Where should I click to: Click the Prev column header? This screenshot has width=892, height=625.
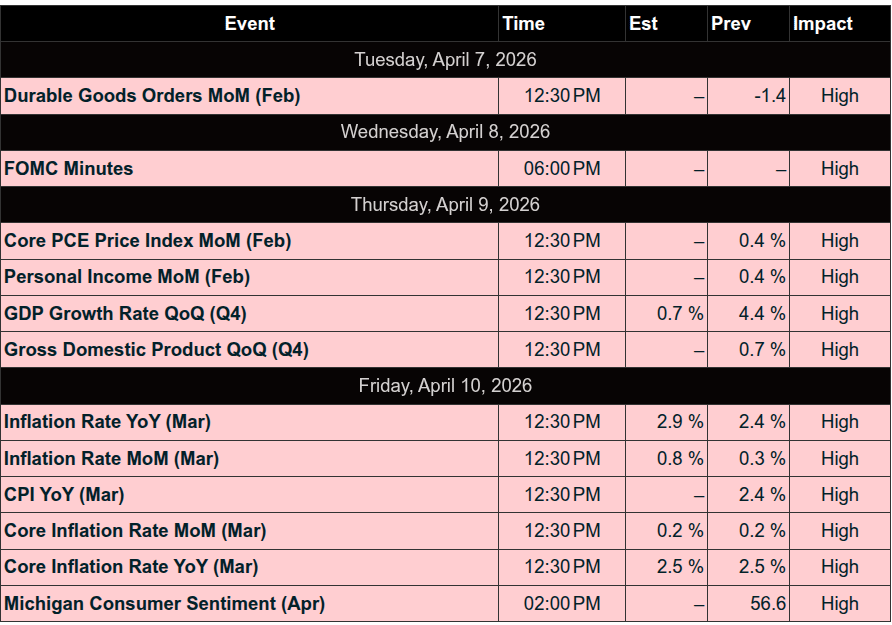click(730, 24)
